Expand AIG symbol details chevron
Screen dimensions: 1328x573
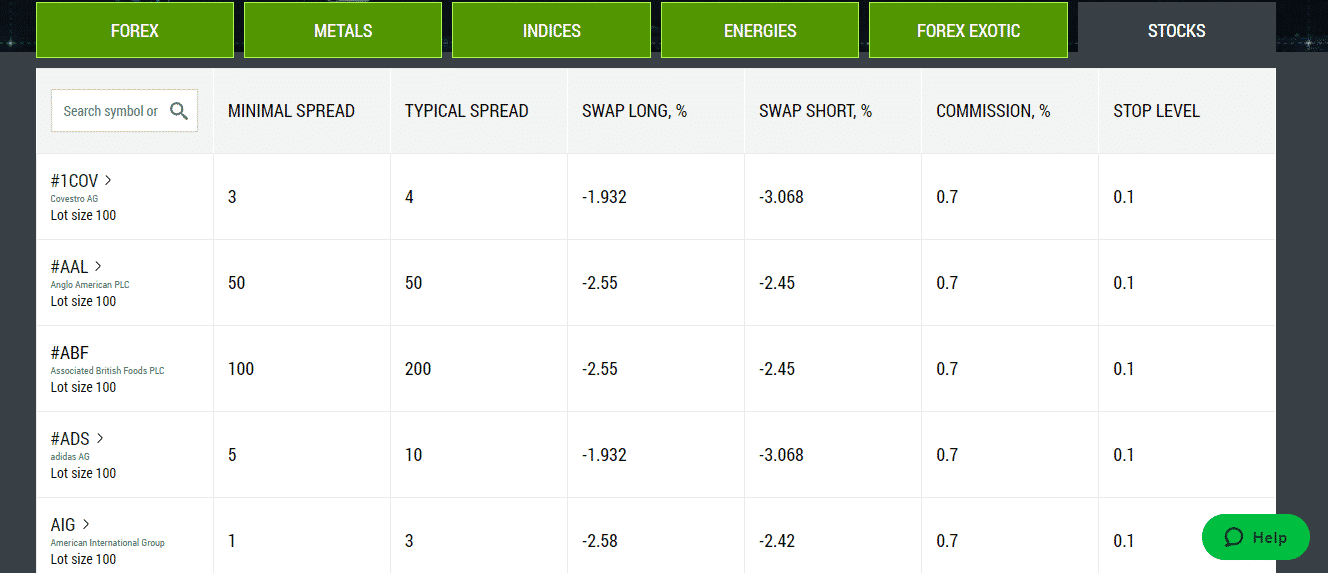click(86, 525)
